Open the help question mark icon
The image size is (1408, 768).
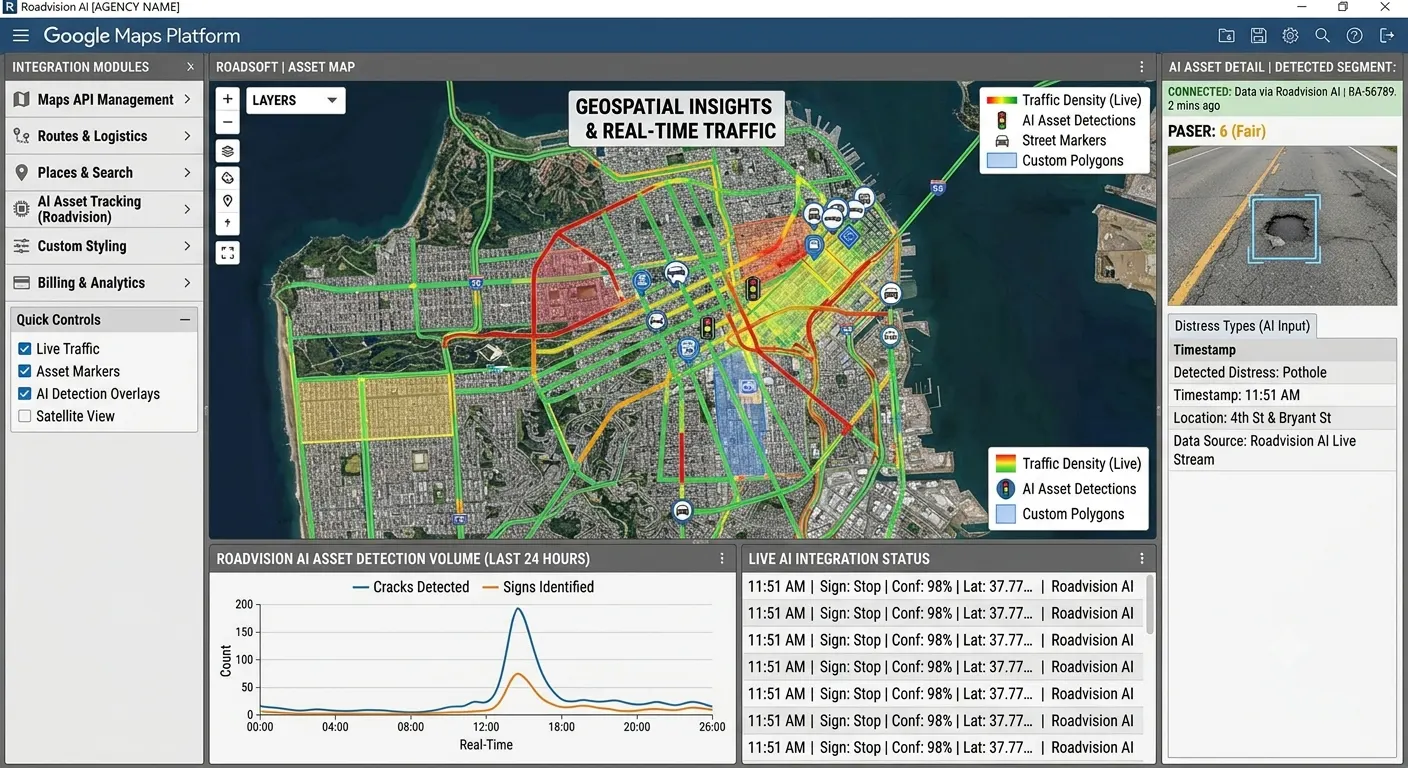tap(1354, 36)
